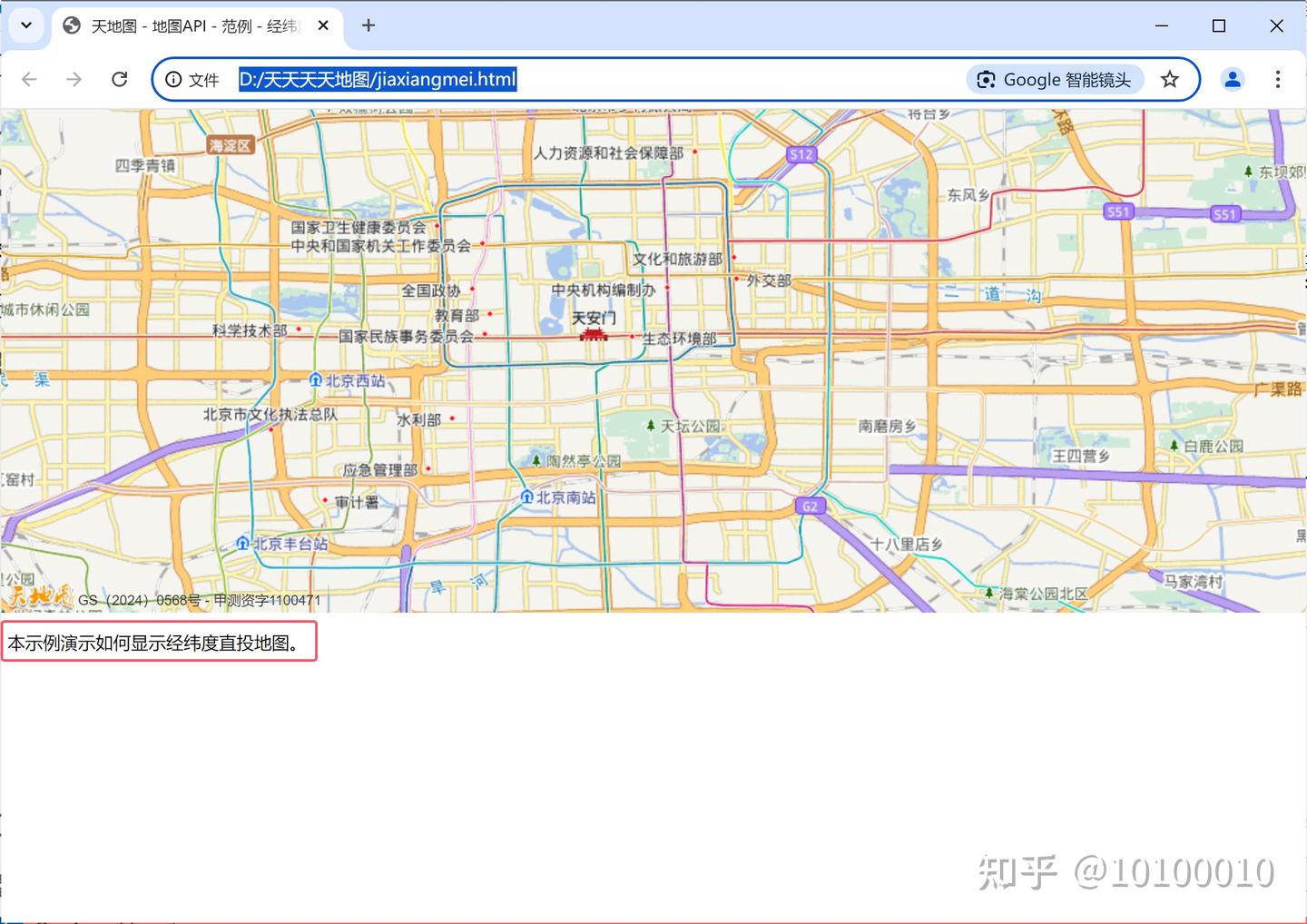Click the file info icon in address bar
1307x924 pixels.
point(173,80)
